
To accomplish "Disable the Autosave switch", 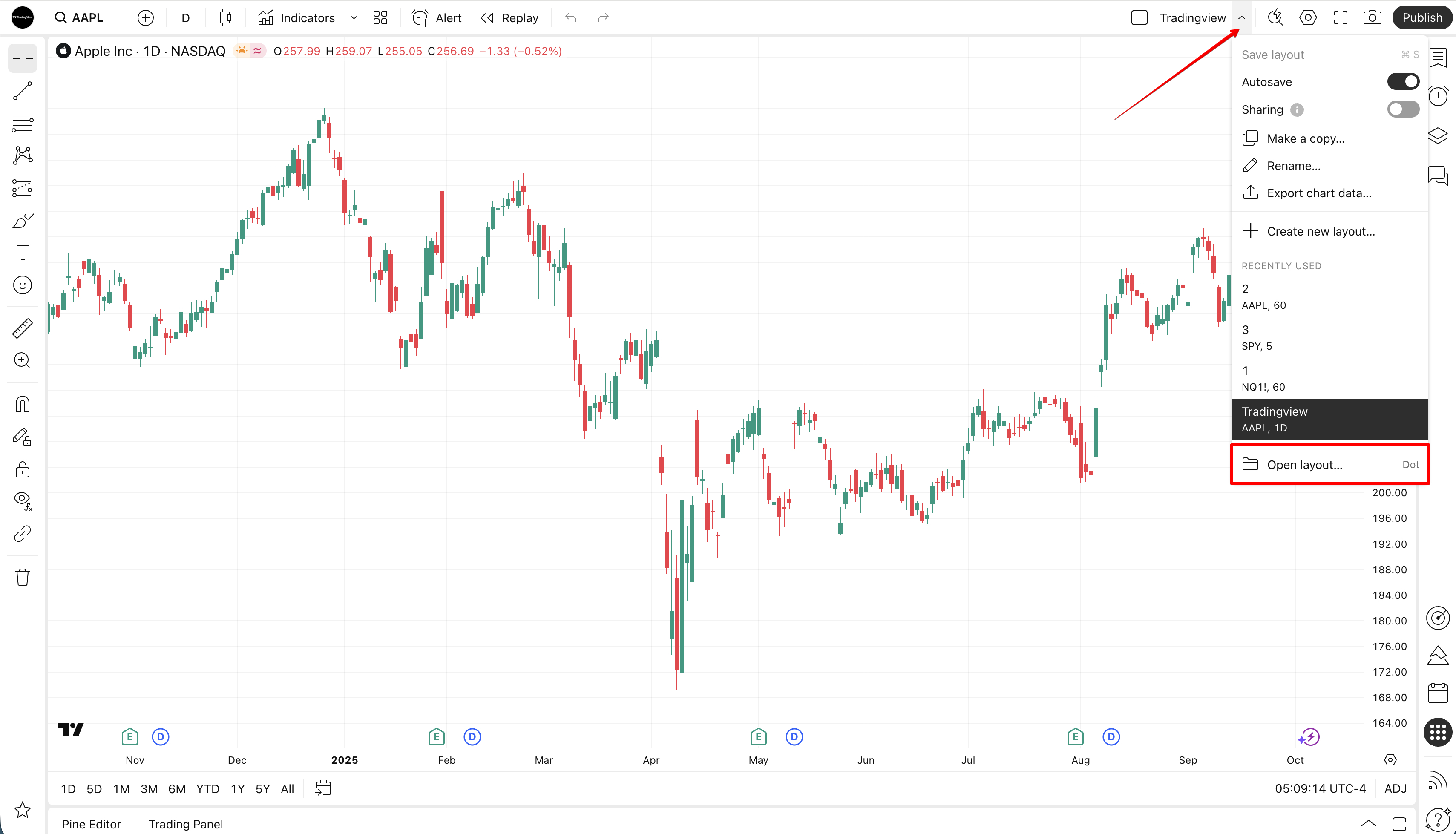I will click(x=1403, y=82).
